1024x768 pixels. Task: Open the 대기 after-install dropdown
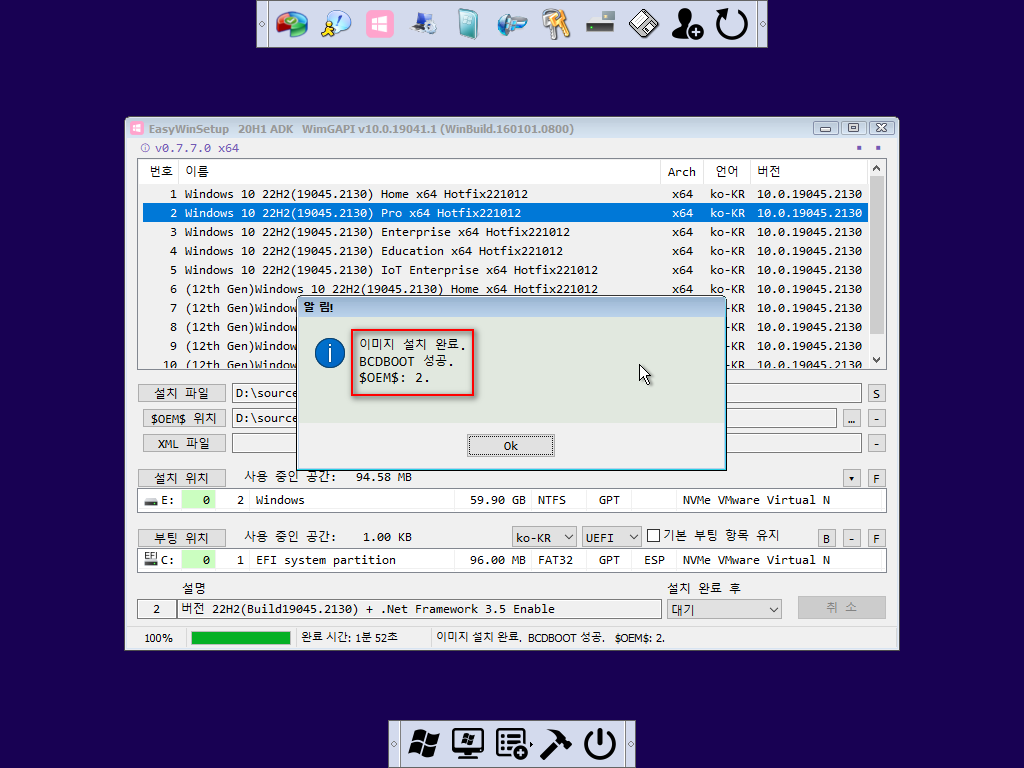click(x=724, y=609)
